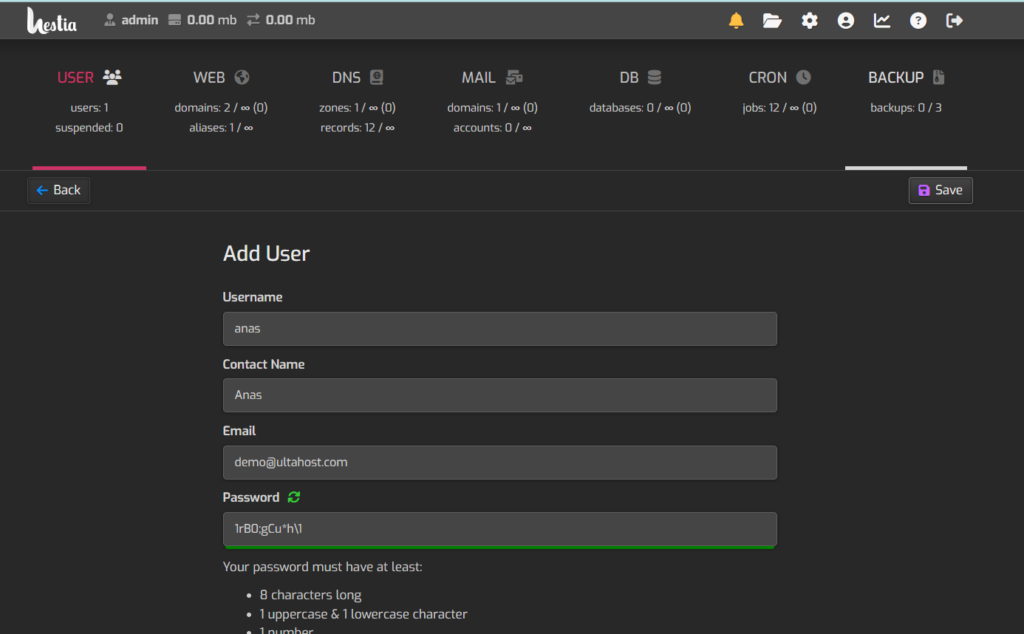Viewport: 1024px width, 634px height.
Task: Switch to the DNS tab
Action: 357,101
